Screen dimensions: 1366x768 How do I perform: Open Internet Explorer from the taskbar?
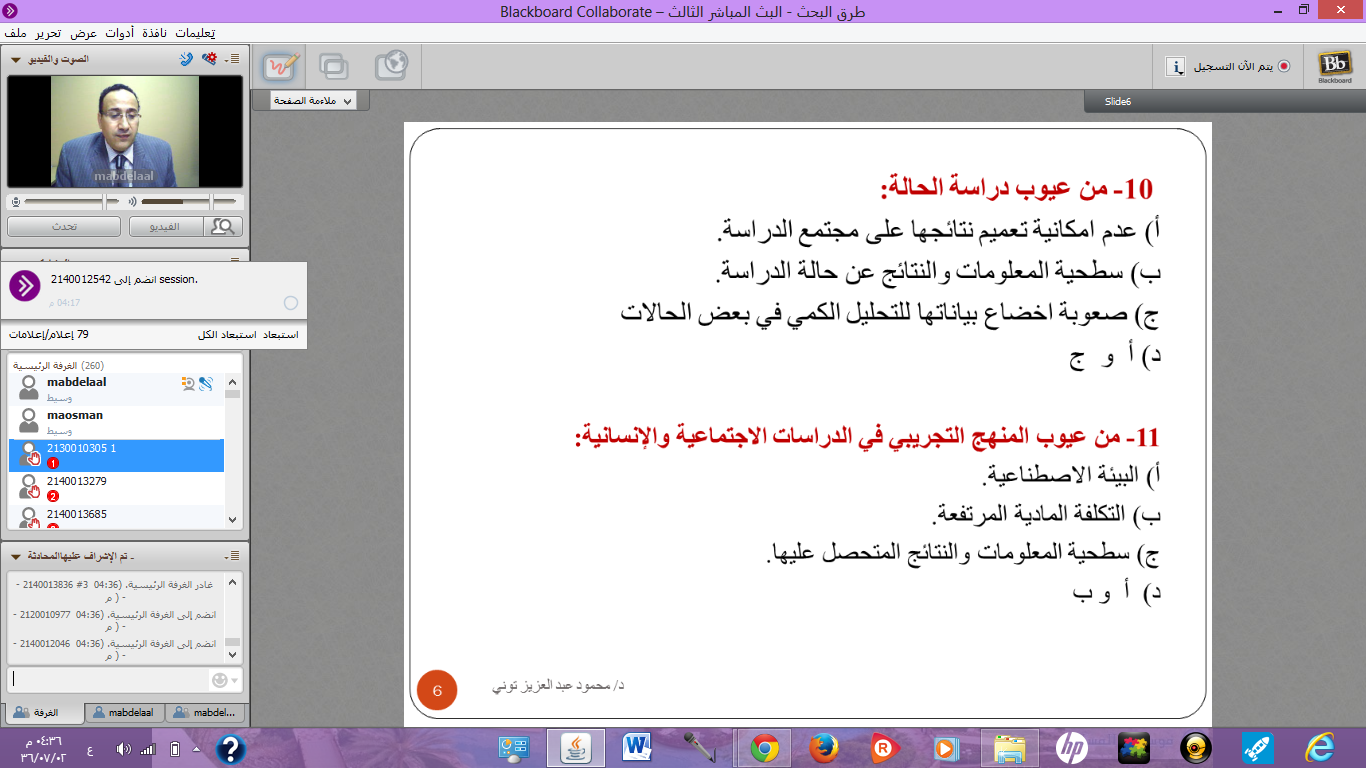point(1320,748)
